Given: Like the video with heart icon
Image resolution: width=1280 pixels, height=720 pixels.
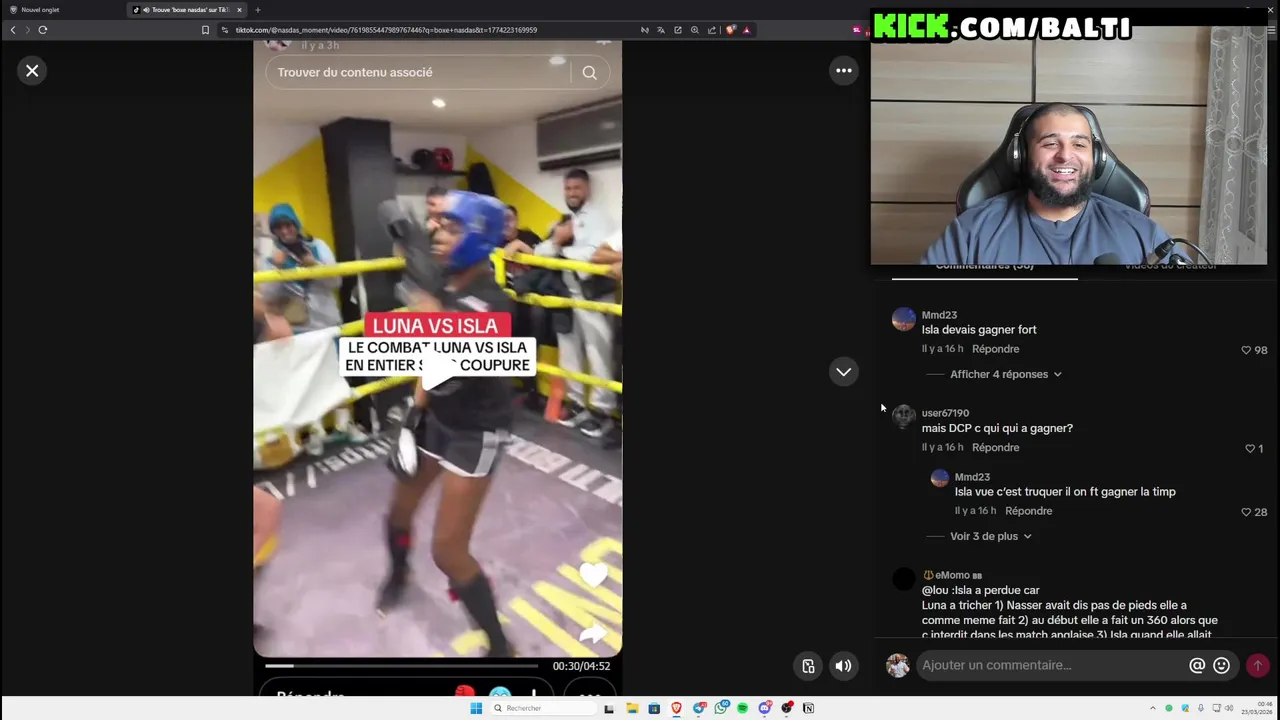Looking at the screenshot, I should pyautogui.click(x=593, y=574).
